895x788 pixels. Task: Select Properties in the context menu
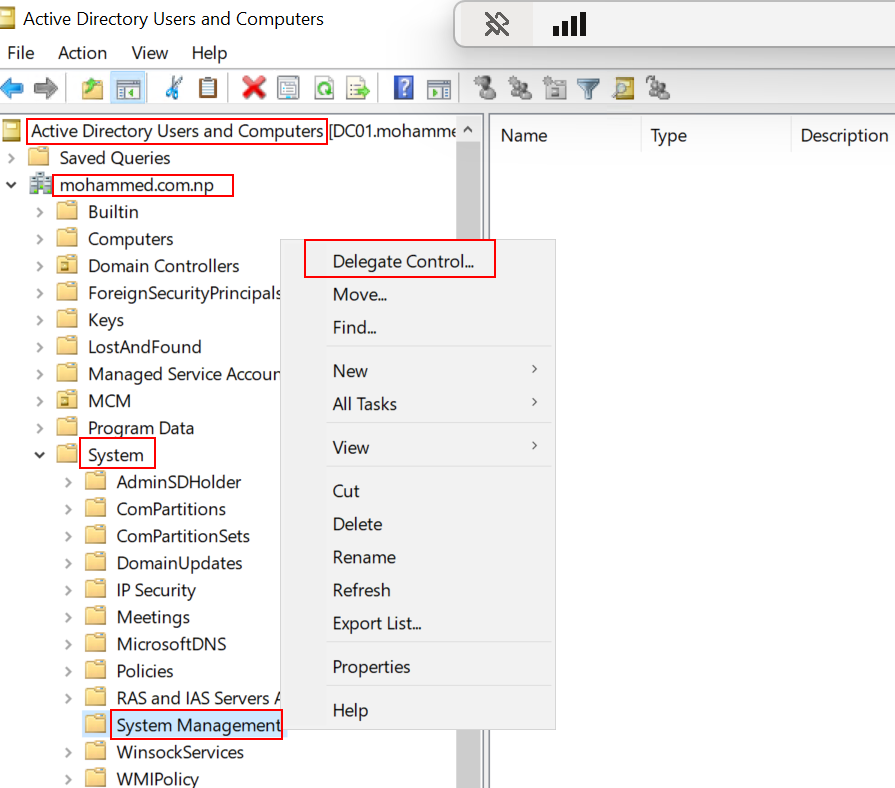pyautogui.click(x=371, y=667)
